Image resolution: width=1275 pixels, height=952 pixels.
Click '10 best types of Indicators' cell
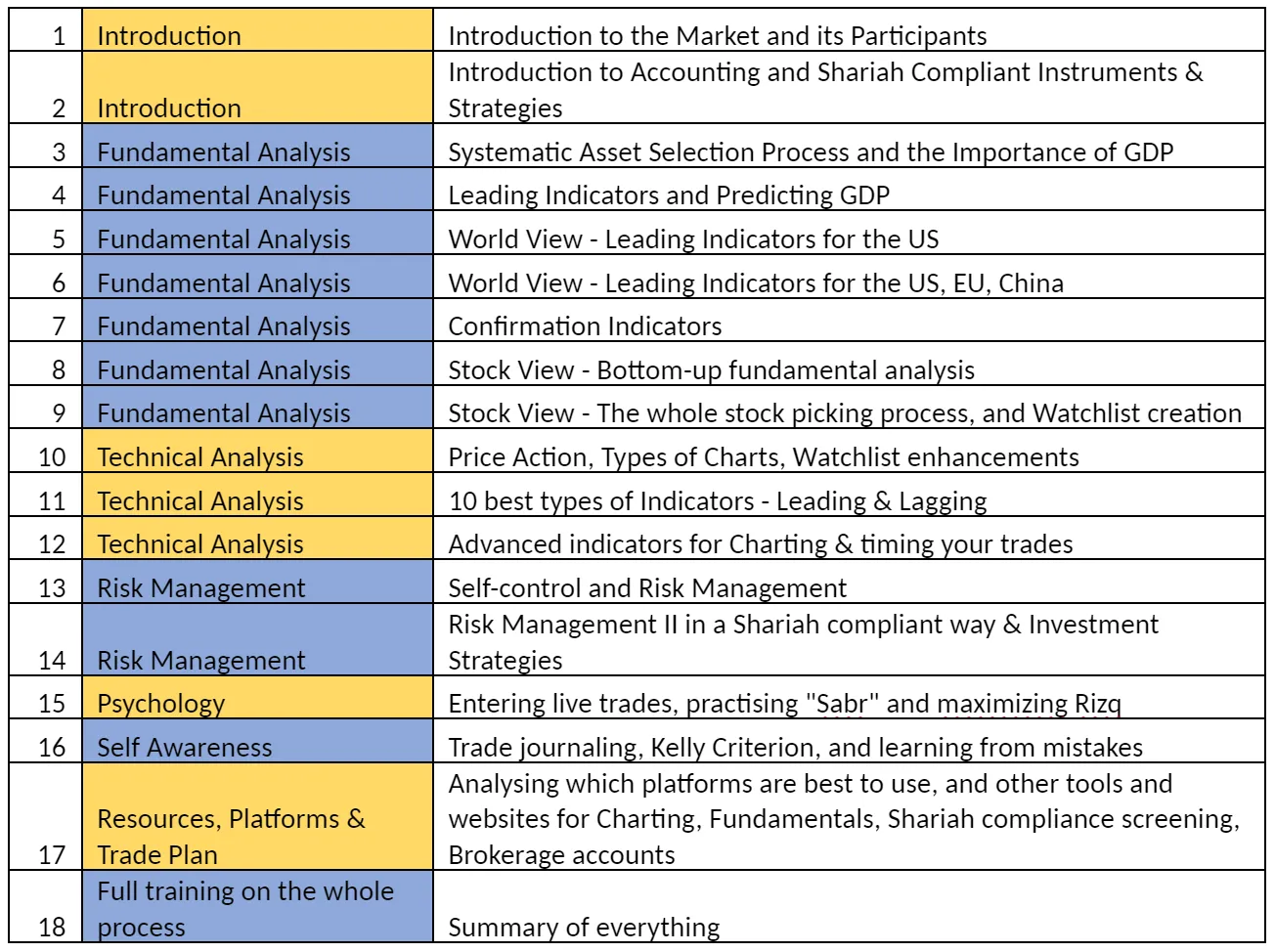[717, 501]
